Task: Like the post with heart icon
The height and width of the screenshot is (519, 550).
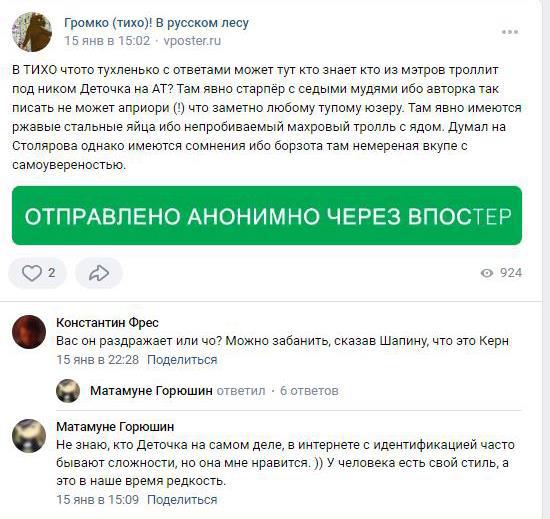Action: coord(37,273)
